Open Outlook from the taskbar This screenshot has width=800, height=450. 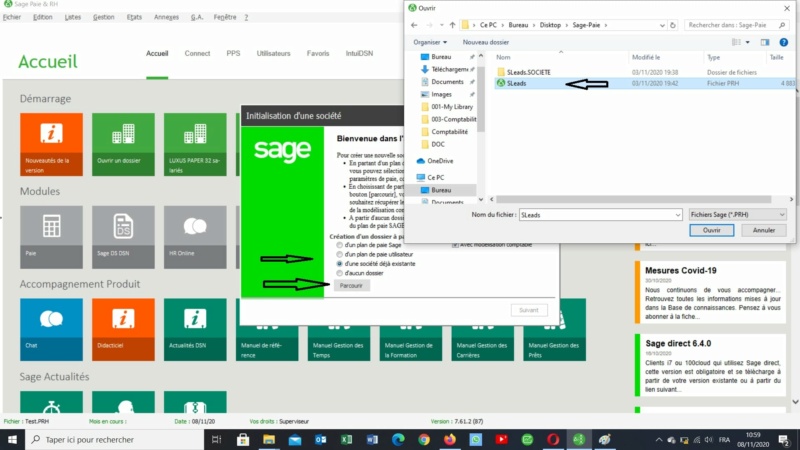coord(320,439)
